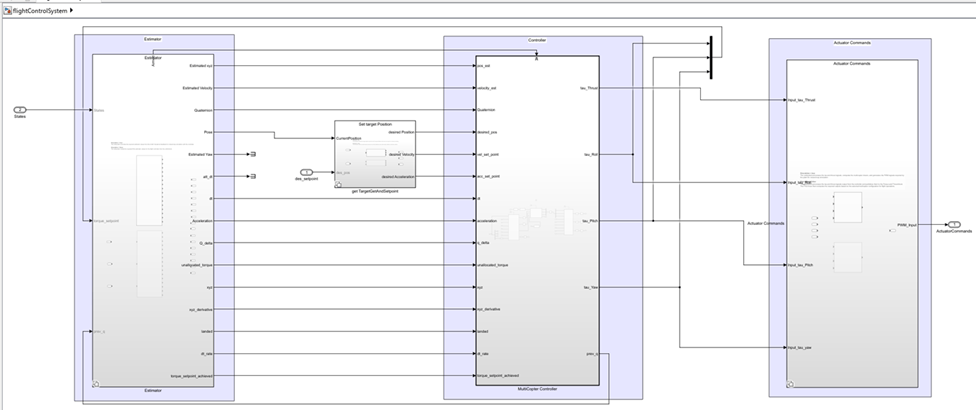
Task: Click the Set target Position block's corner badge
Action: tap(338, 184)
